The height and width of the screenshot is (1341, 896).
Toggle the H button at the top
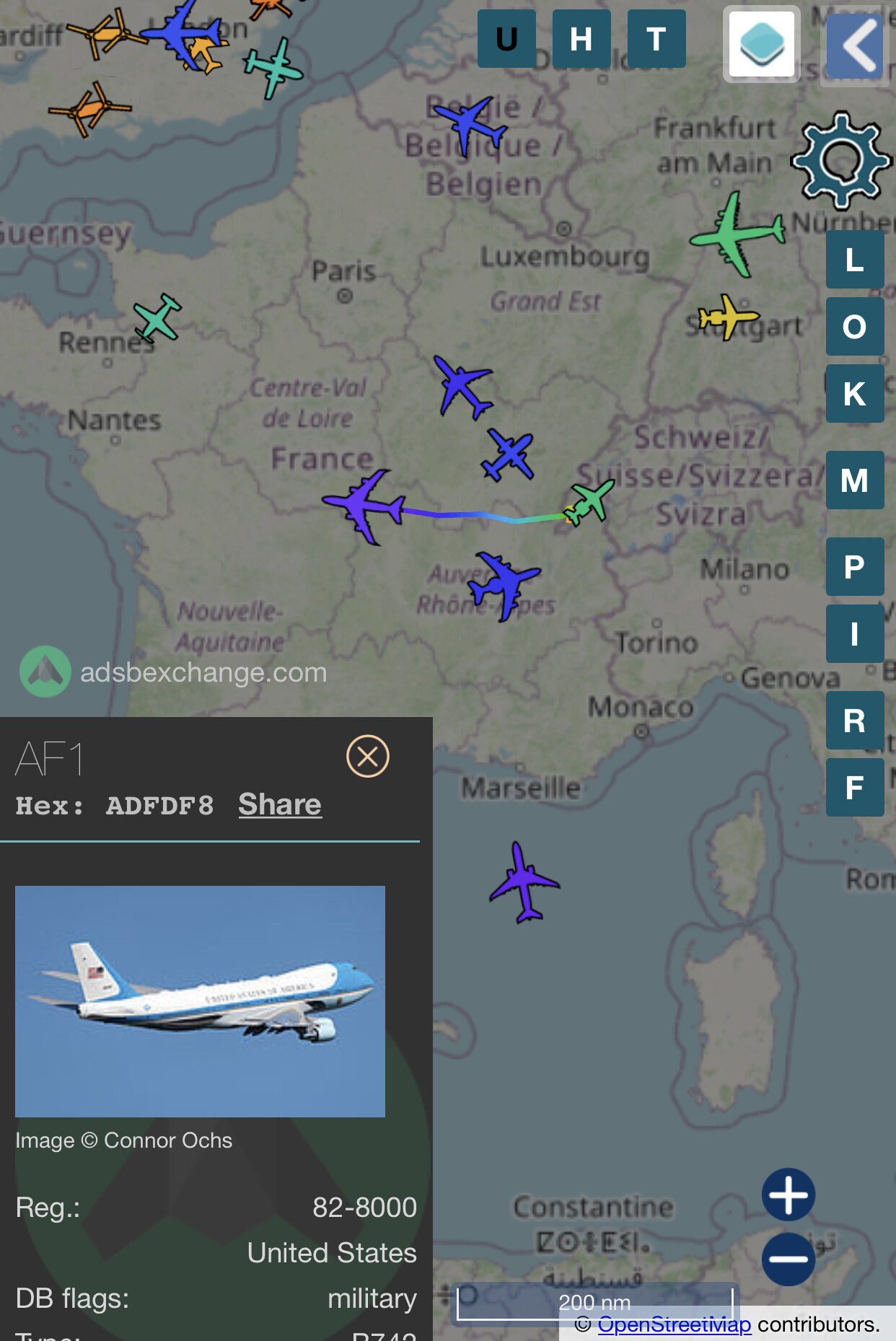pyautogui.click(x=581, y=39)
